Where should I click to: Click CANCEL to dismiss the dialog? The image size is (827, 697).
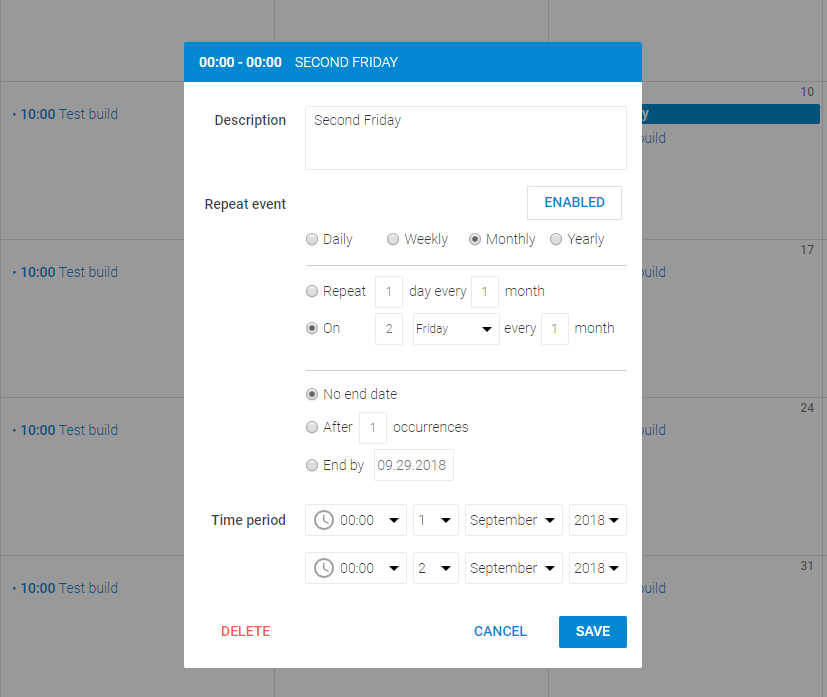[500, 631]
